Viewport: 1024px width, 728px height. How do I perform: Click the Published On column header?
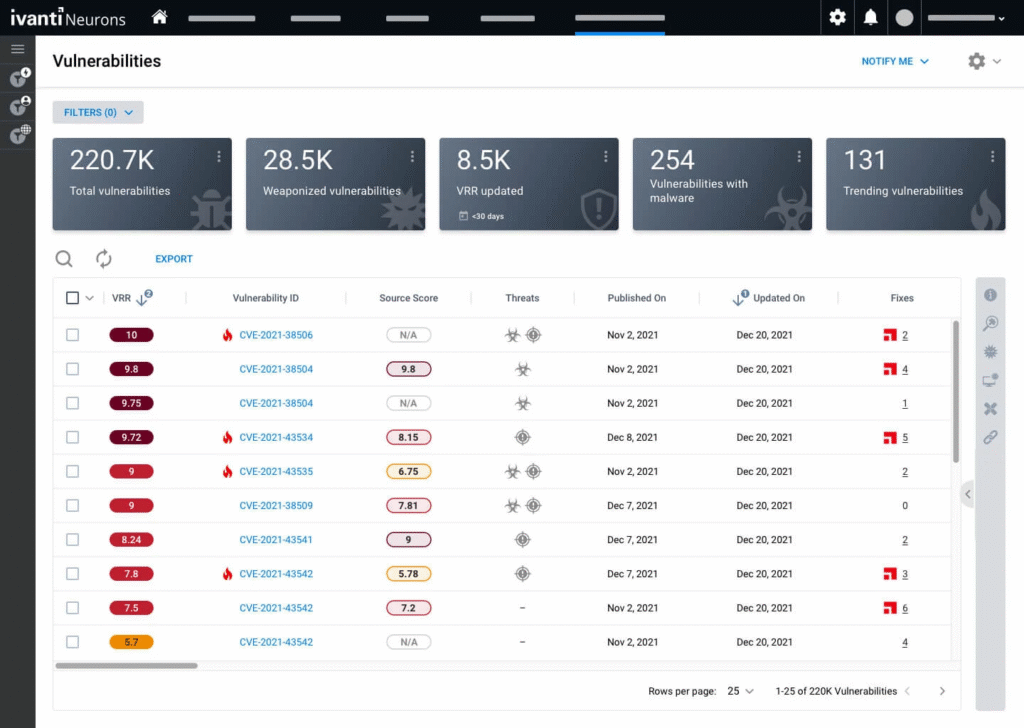[636, 298]
